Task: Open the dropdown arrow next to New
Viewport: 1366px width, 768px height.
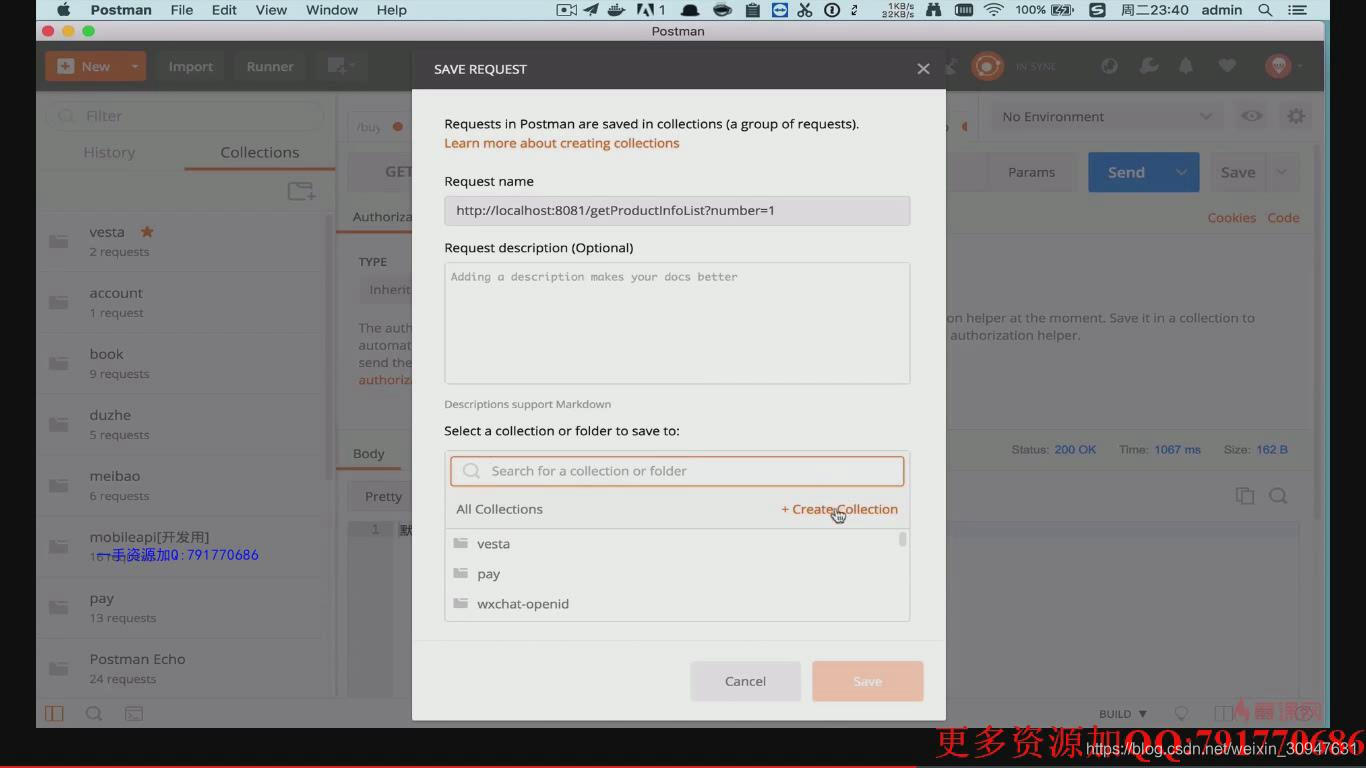Action: pos(134,66)
